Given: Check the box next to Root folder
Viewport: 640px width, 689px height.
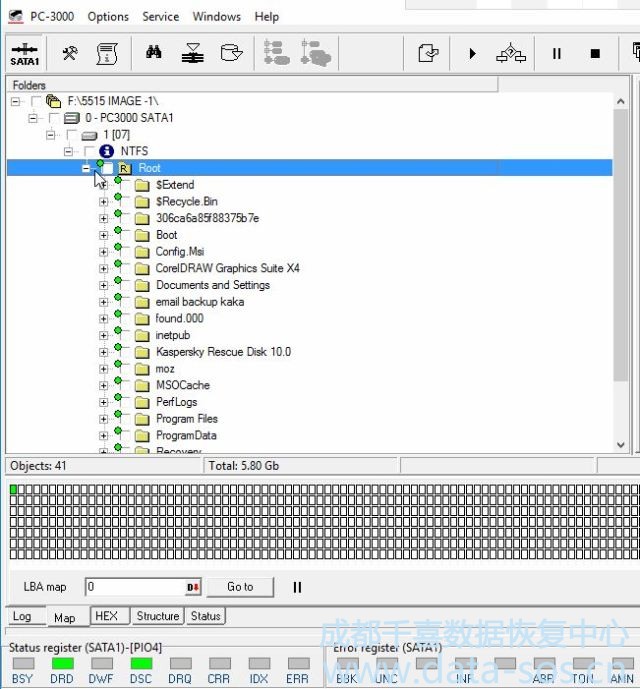Looking at the screenshot, I should 108,168.
